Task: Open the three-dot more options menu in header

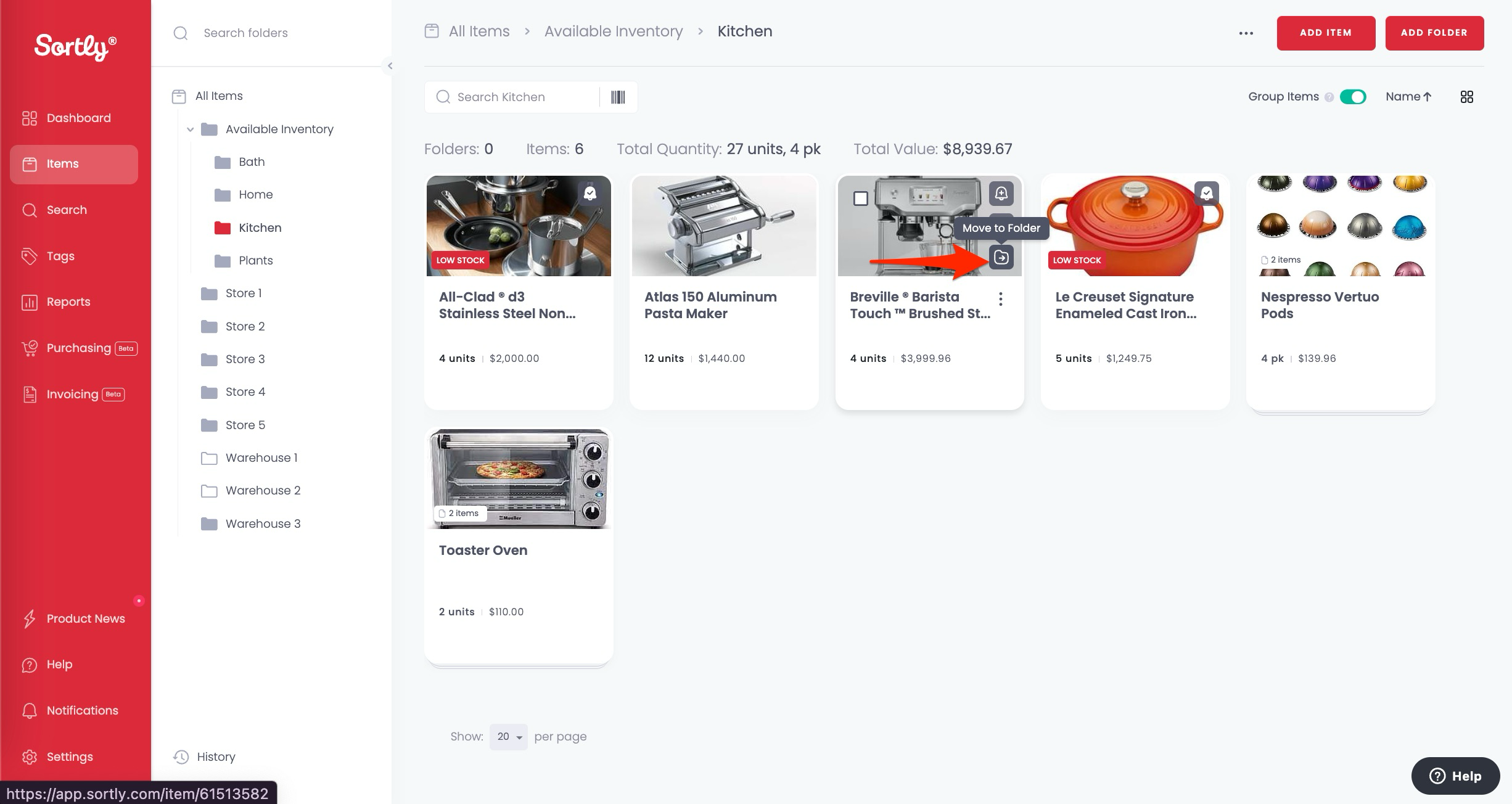Action: tap(1246, 33)
